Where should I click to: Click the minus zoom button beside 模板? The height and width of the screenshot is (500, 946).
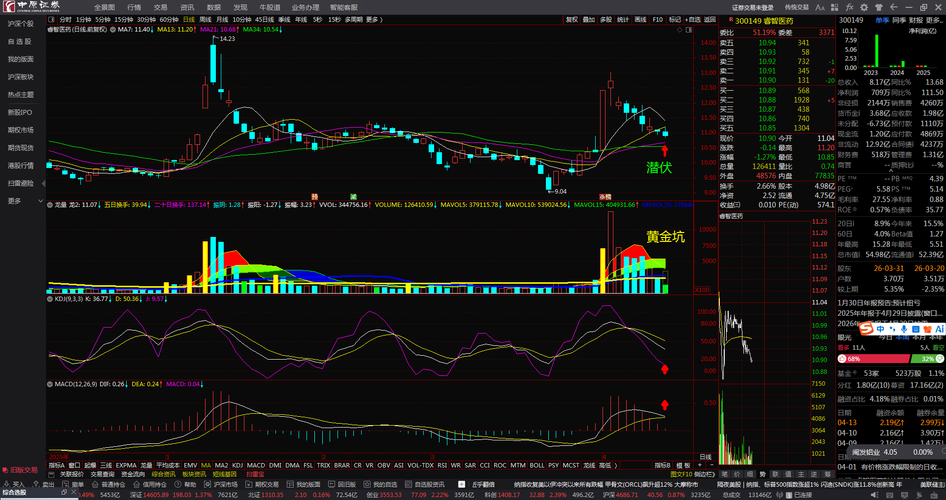coord(712,465)
